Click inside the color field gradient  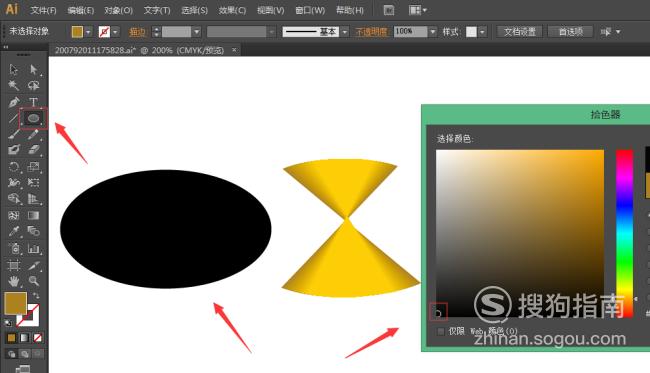coord(520,233)
